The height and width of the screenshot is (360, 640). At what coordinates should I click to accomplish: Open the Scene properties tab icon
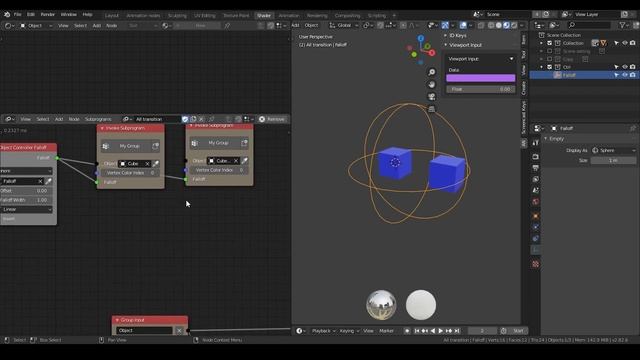click(536, 190)
